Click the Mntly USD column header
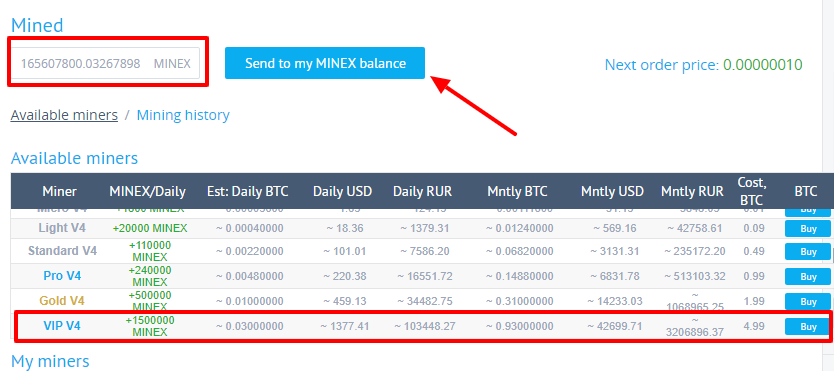The height and width of the screenshot is (371, 834). point(612,191)
